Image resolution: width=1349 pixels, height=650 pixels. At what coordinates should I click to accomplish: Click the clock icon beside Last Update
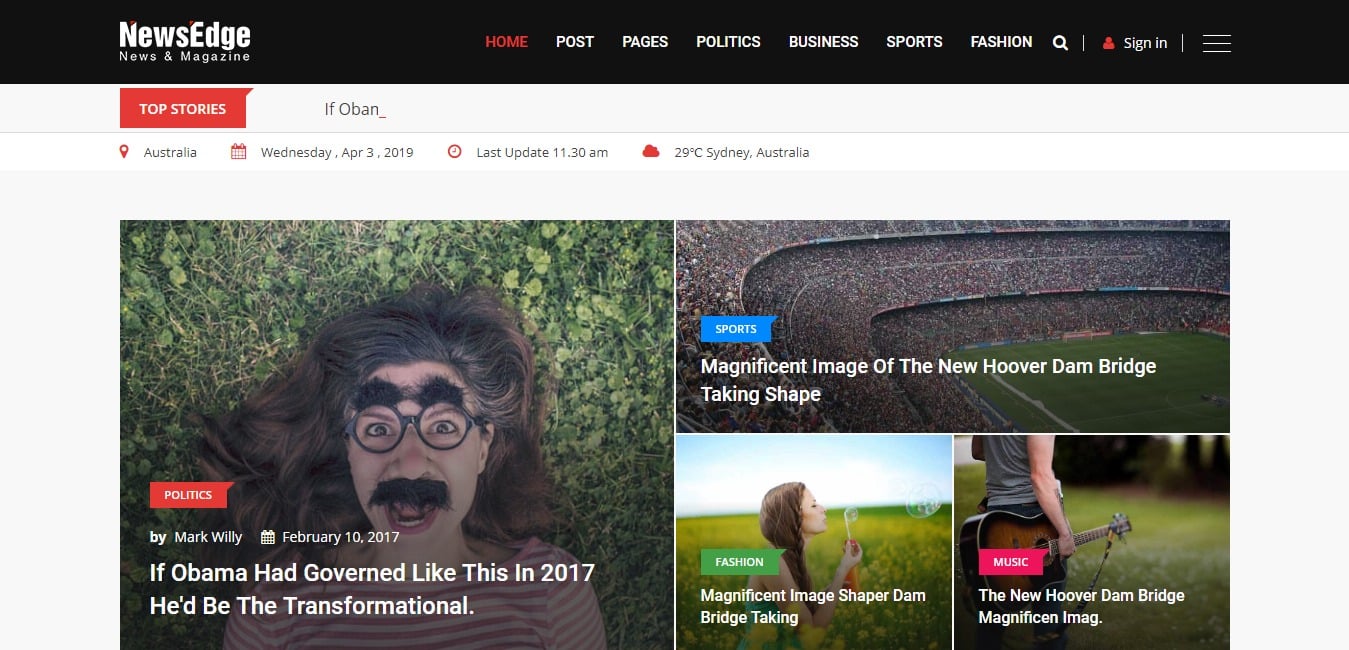pyautogui.click(x=455, y=152)
